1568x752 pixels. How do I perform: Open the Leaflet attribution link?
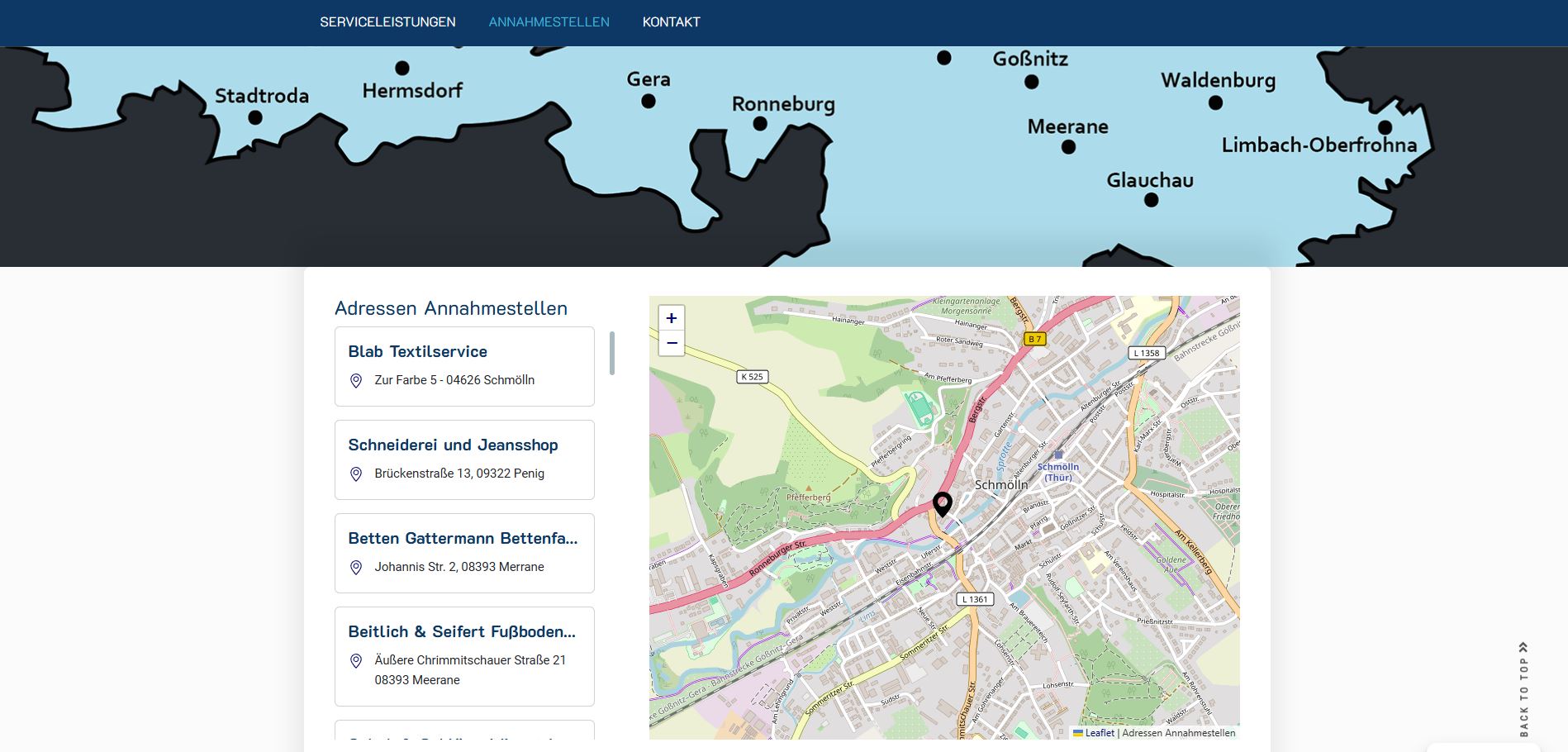pyautogui.click(x=1099, y=733)
